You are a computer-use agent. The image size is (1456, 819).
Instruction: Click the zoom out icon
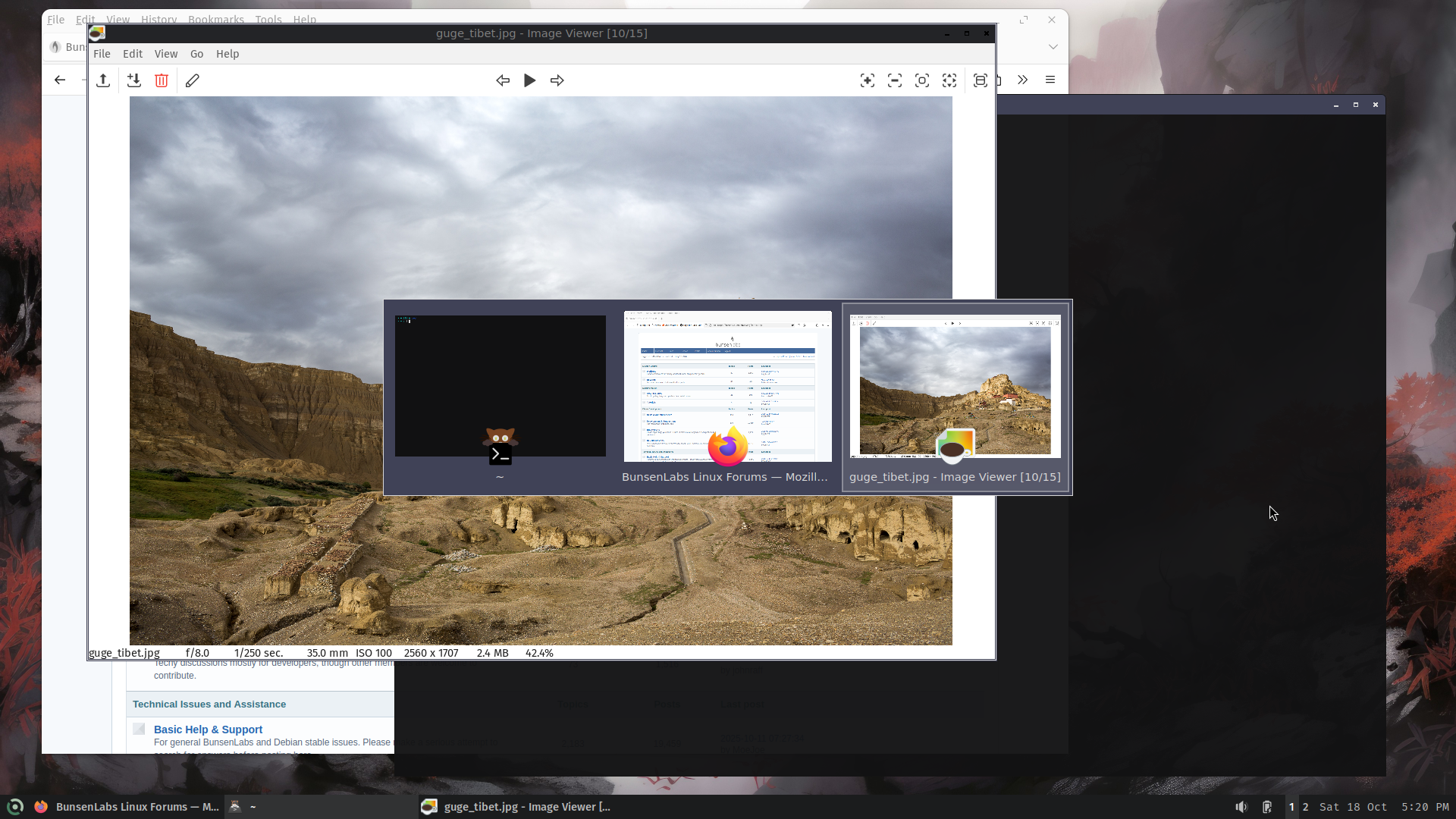pyautogui.click(x=895, y=80)
